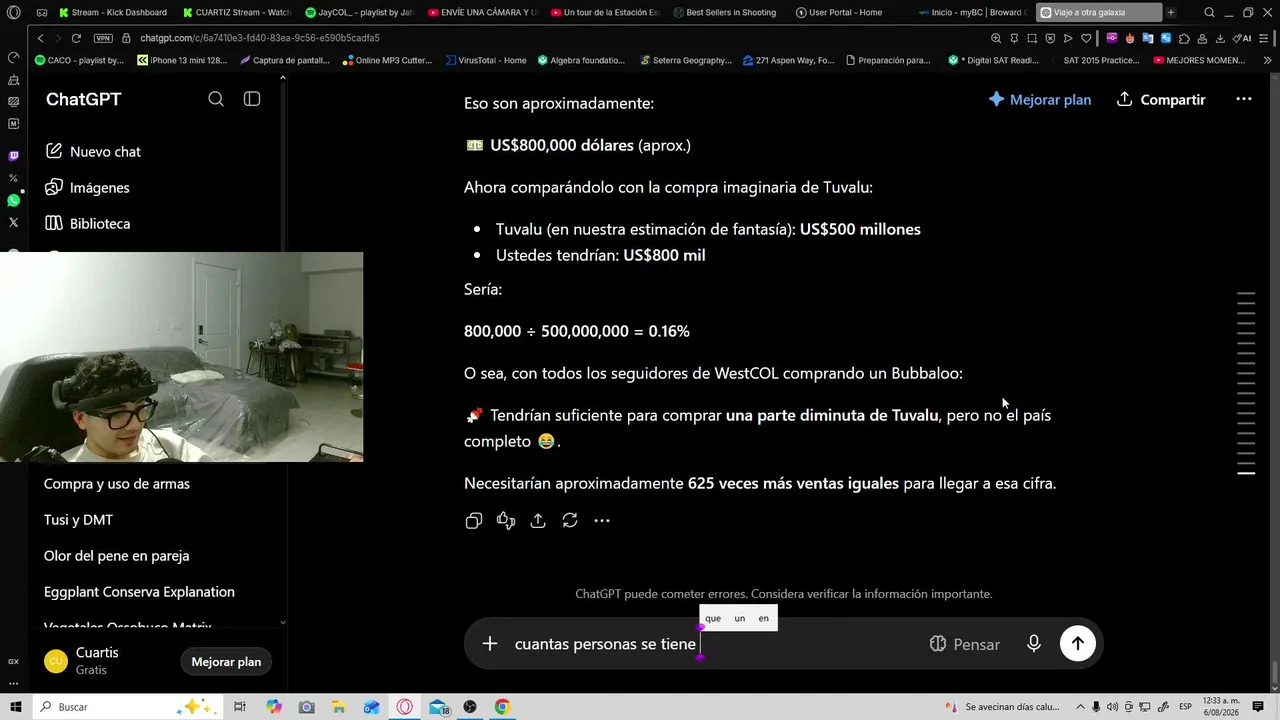Pick the 'en' autocomplete suggestion
Image resolution: width=1280 pixels, height=720 pixels.
point(764,618)
